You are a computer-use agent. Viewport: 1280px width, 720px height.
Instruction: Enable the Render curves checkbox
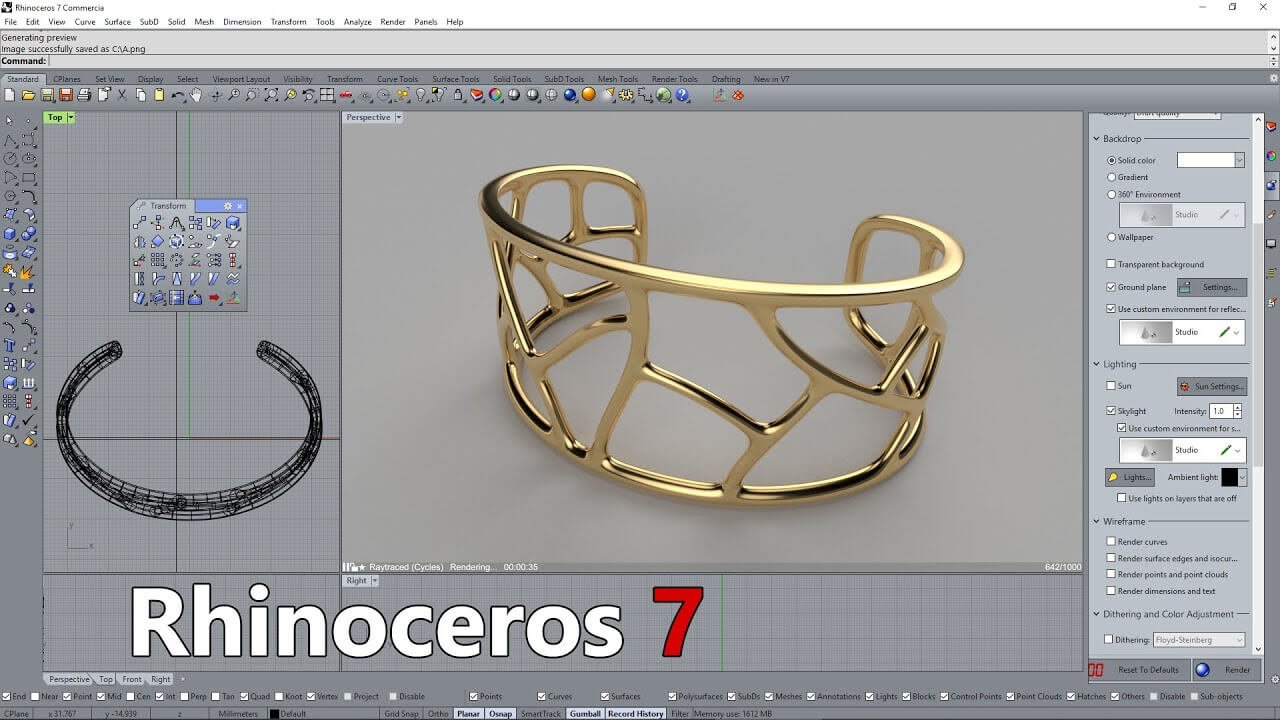tap(1111, 542)
